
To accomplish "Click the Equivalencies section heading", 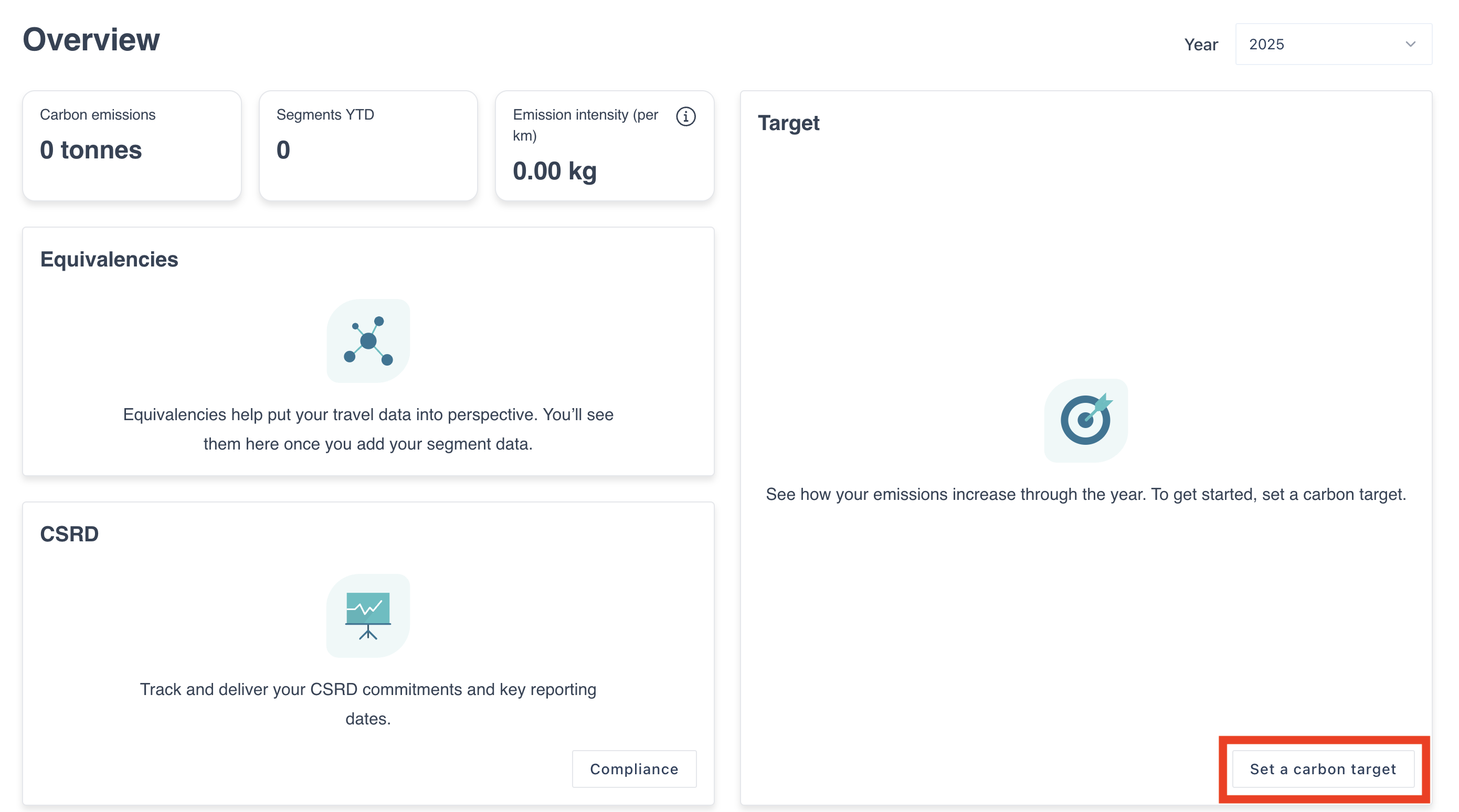I will (x=109, y=259).
